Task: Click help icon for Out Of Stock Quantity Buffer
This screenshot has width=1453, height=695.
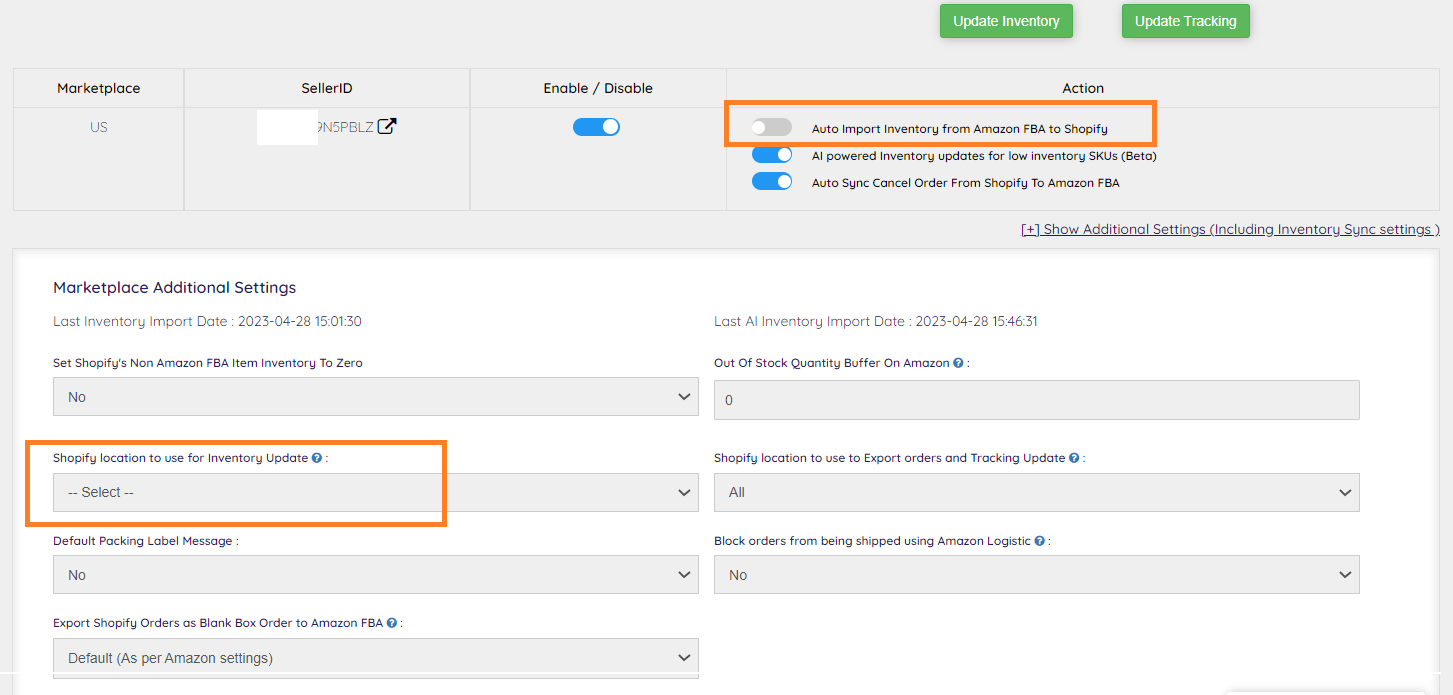Action: point(958,363)
